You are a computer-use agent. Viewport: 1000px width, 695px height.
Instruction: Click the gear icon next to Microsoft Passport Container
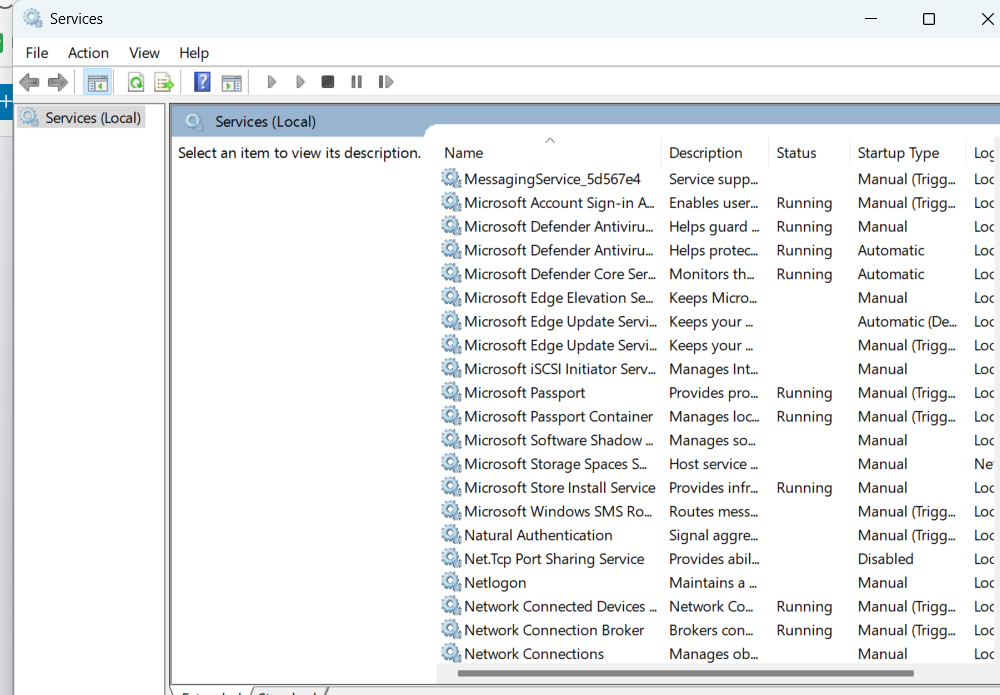pyautogui.click(x=452, y=416)
